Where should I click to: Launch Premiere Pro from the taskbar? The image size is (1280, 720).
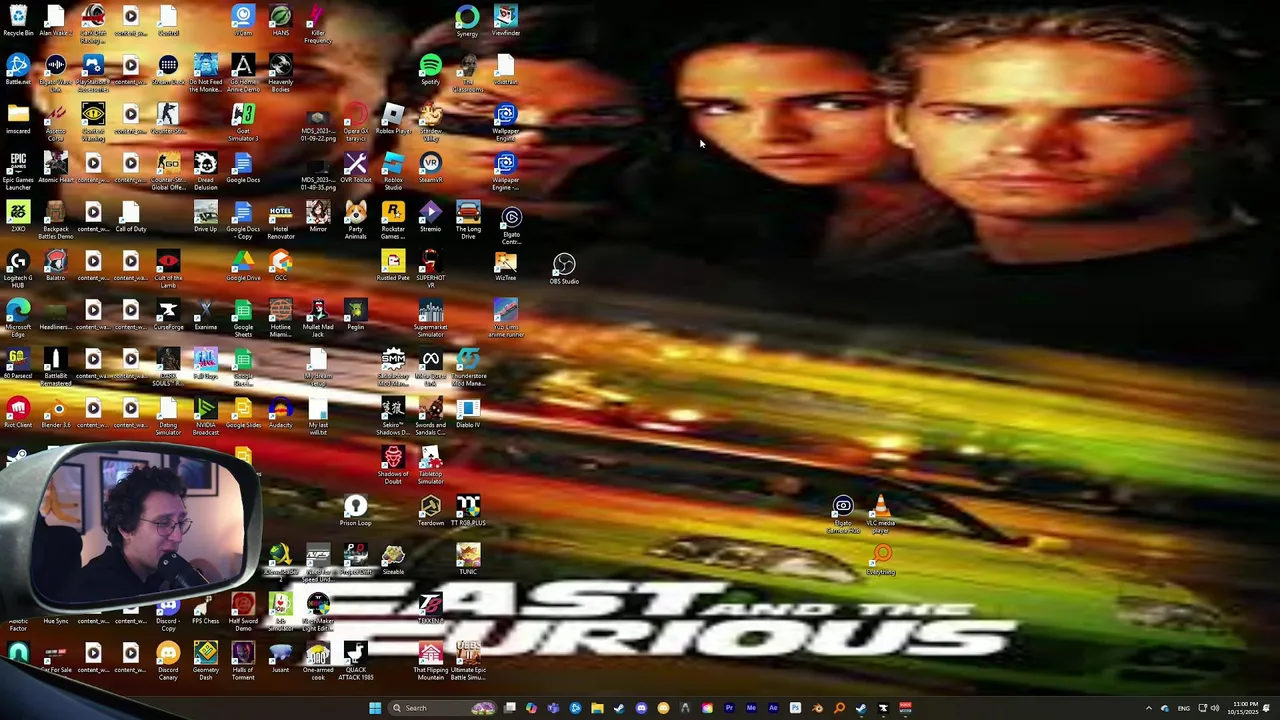pyautogui.click(x=729, y=708)
